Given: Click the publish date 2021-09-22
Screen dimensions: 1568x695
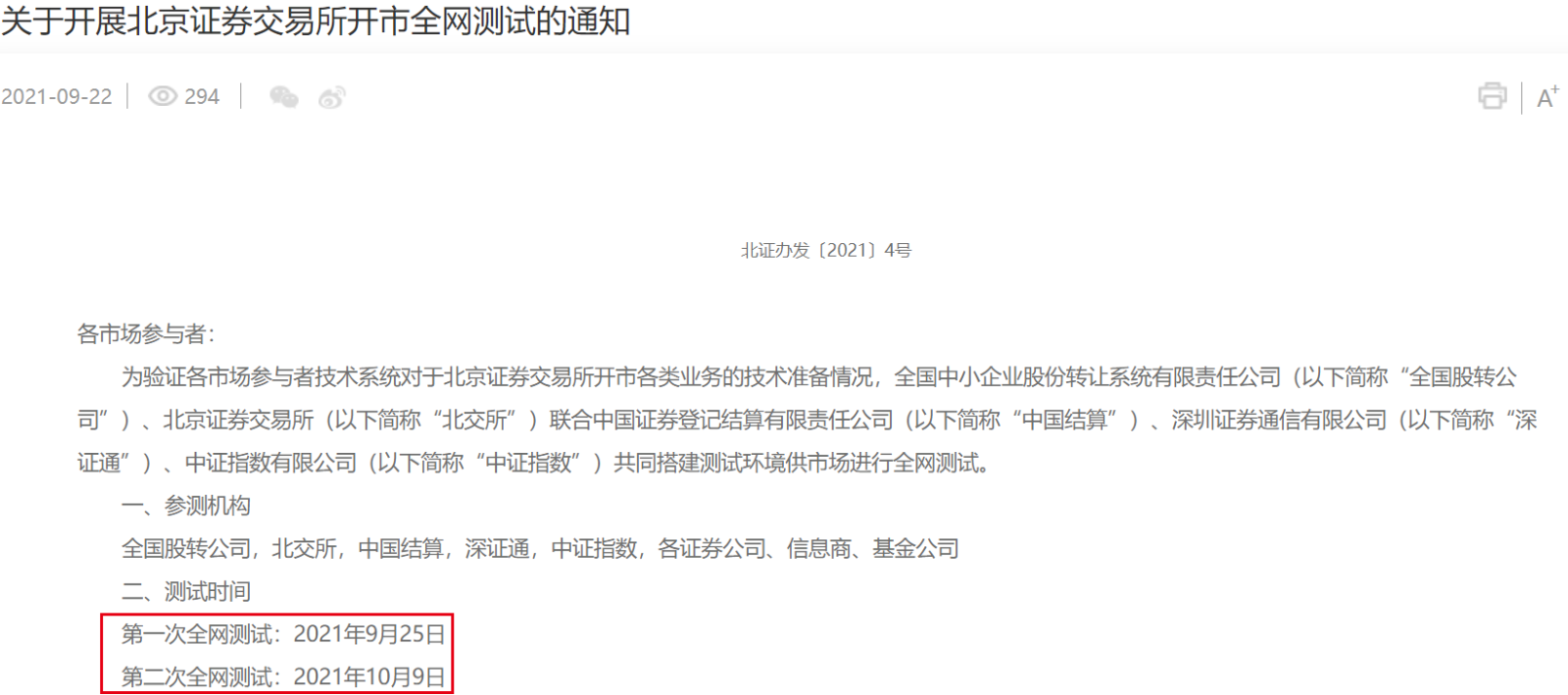Looking at the screenshot, I should pos(57,96).
